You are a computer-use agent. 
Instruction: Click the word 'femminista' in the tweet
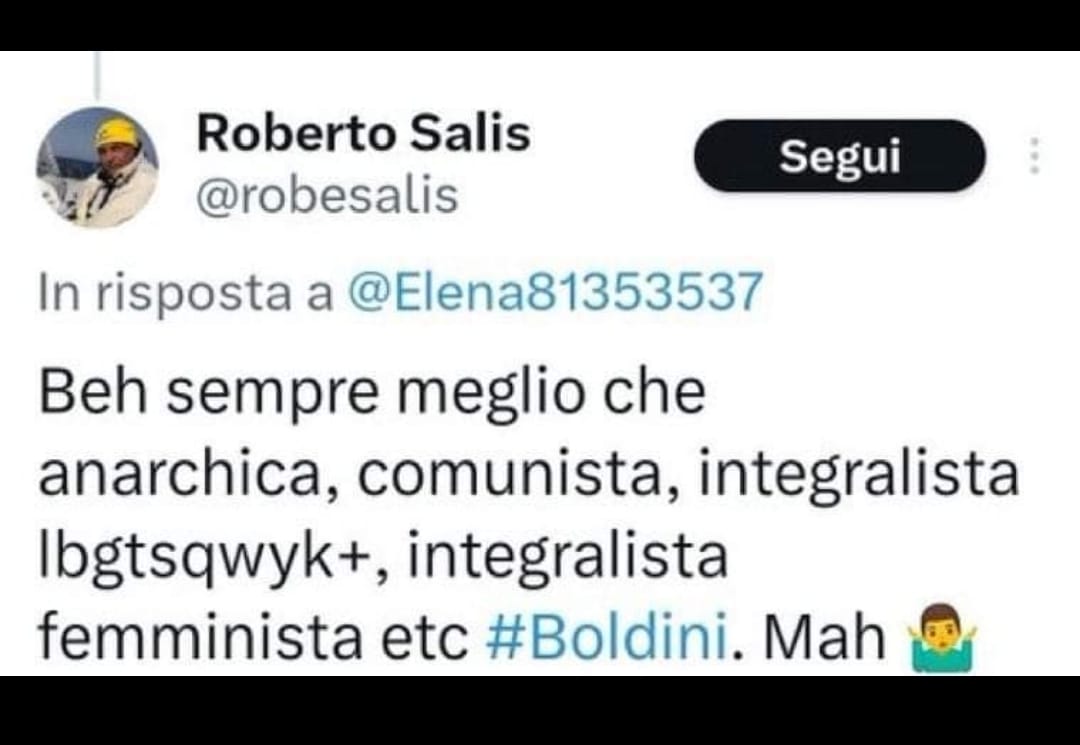click(200, 638)
